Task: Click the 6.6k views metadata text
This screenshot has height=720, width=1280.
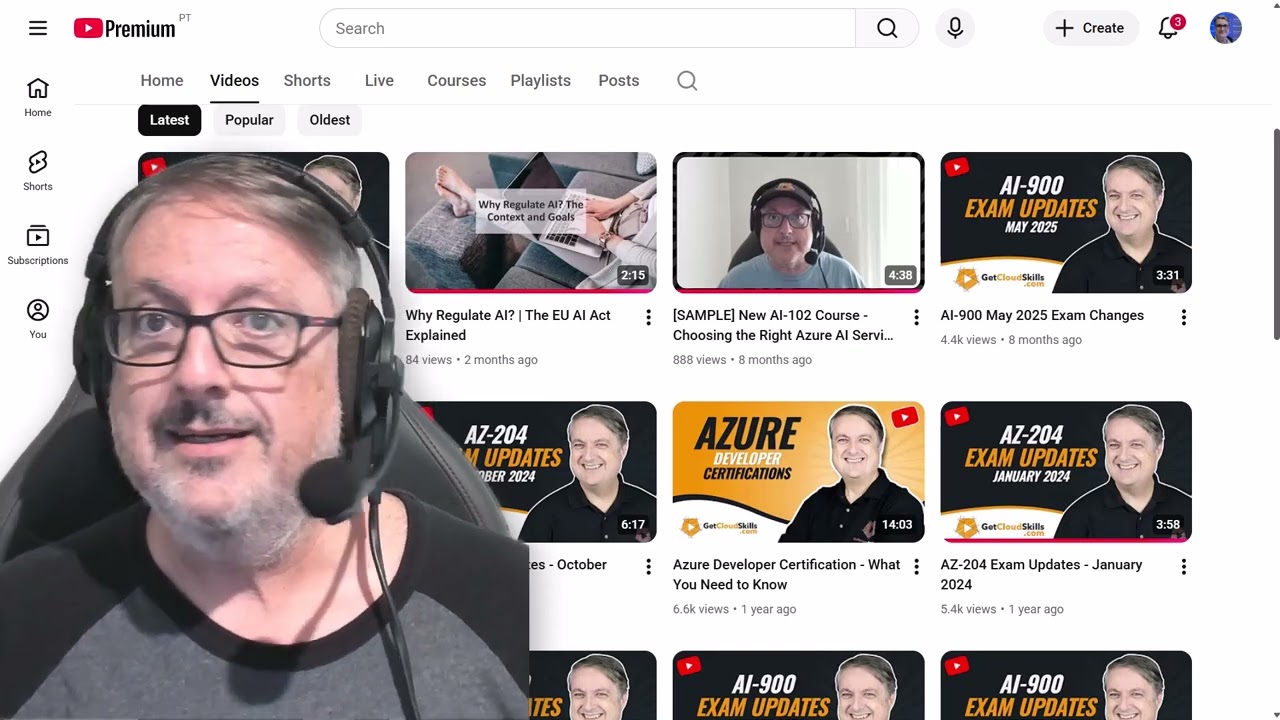Action: coord(700,609)
